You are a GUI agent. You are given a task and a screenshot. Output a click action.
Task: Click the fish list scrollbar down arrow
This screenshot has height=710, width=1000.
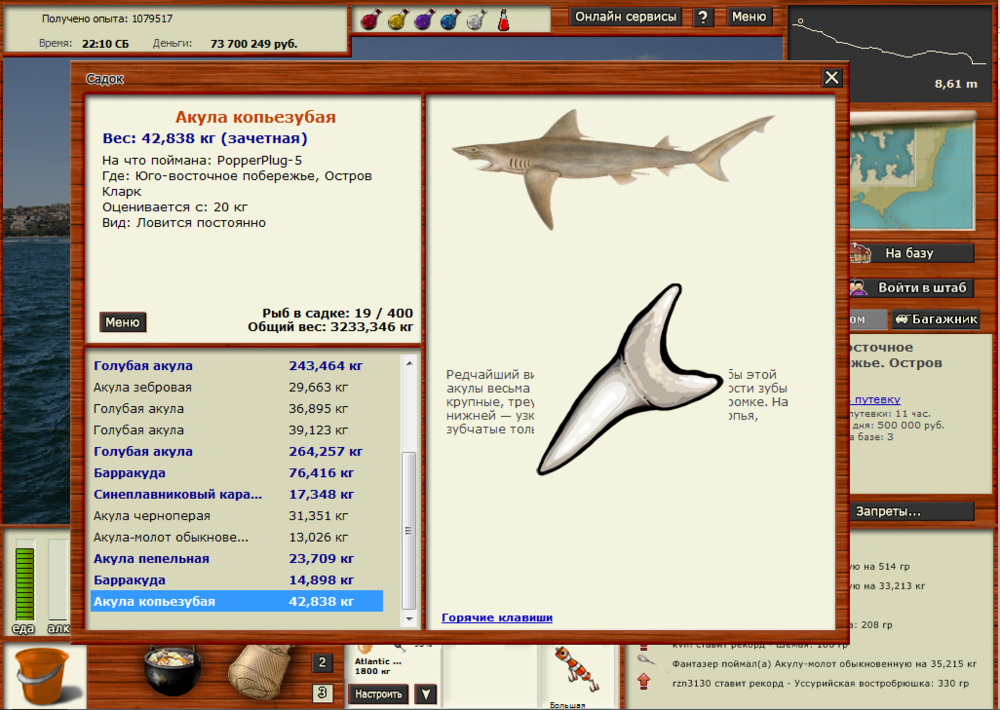(409, 619)
